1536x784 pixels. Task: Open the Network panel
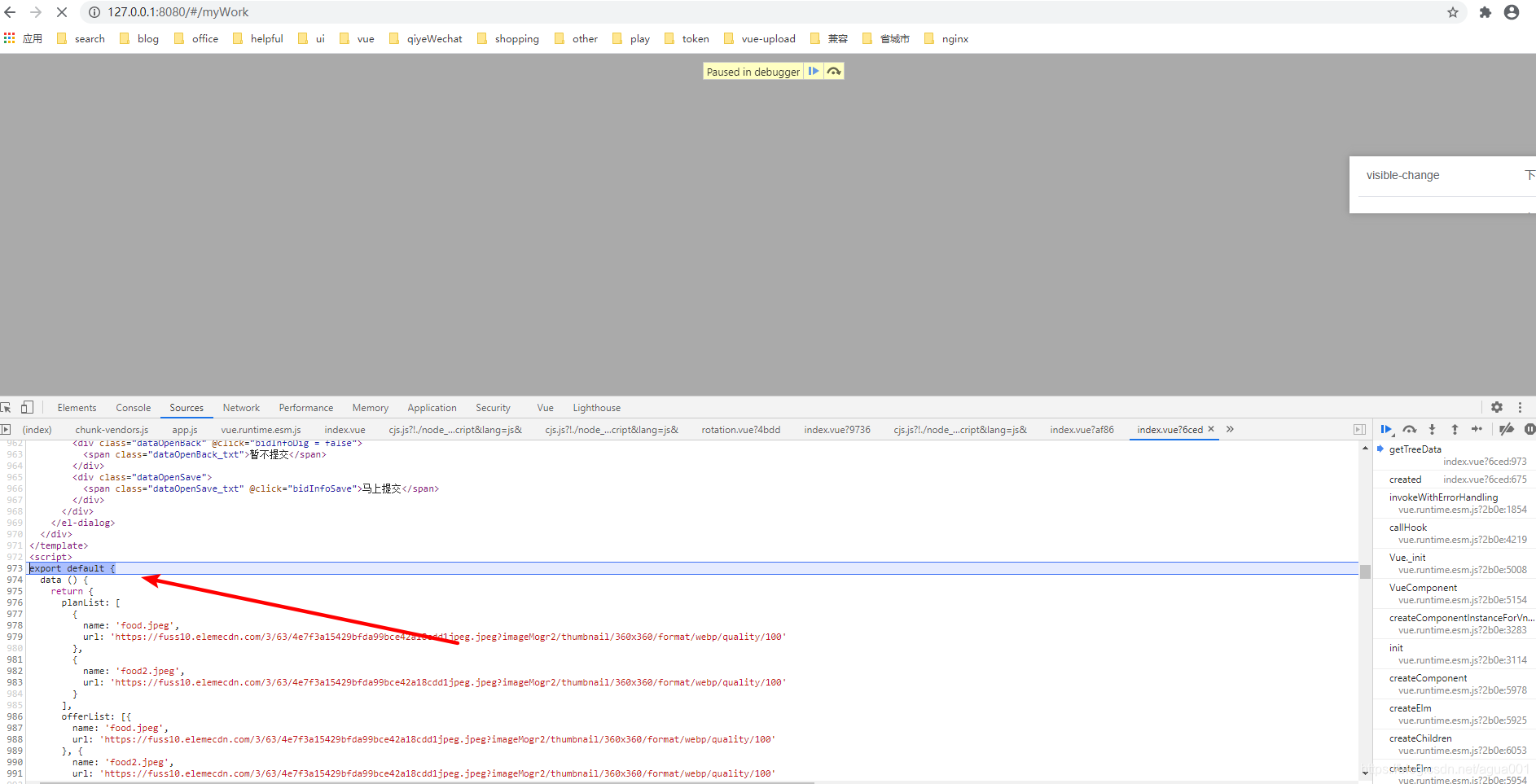pos(241,408)
